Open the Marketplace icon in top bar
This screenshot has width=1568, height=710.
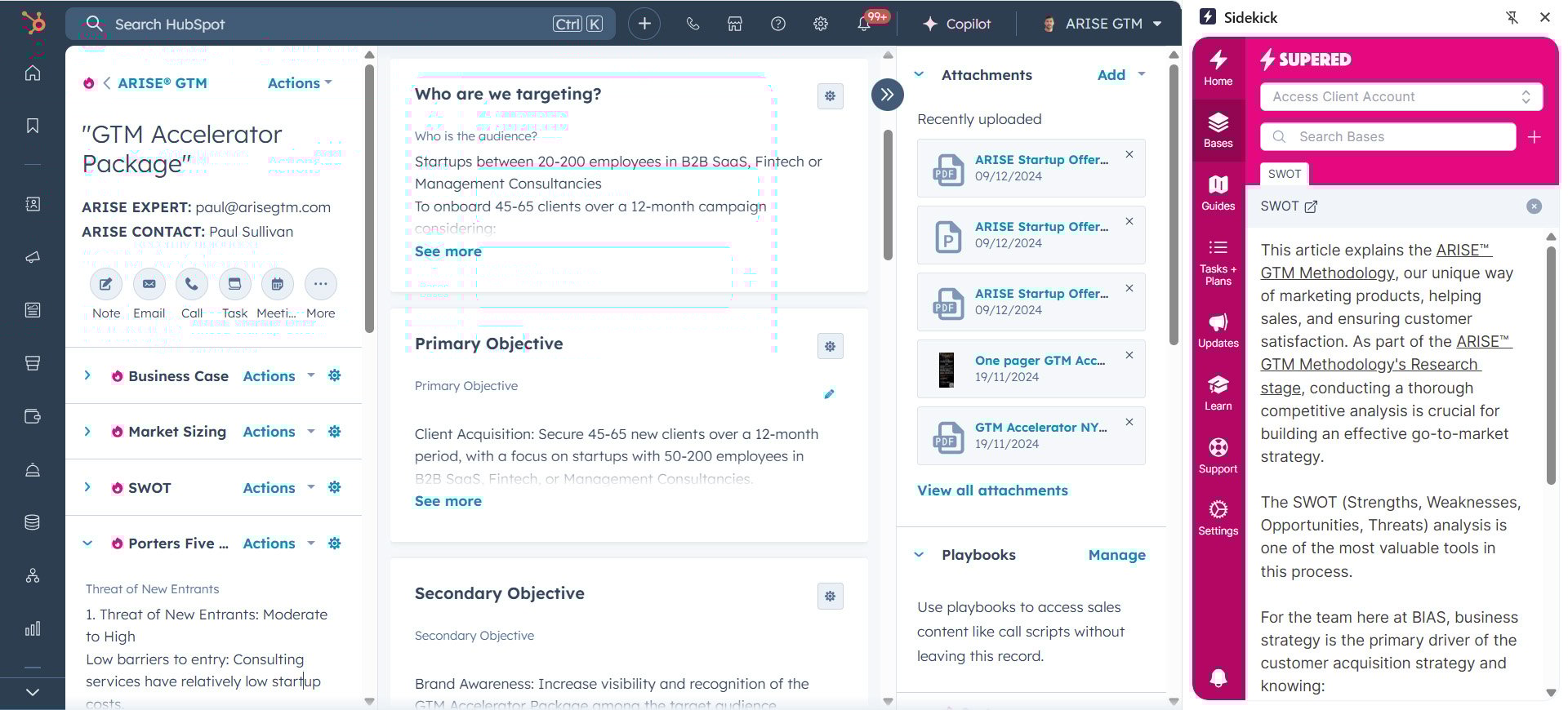735,24
